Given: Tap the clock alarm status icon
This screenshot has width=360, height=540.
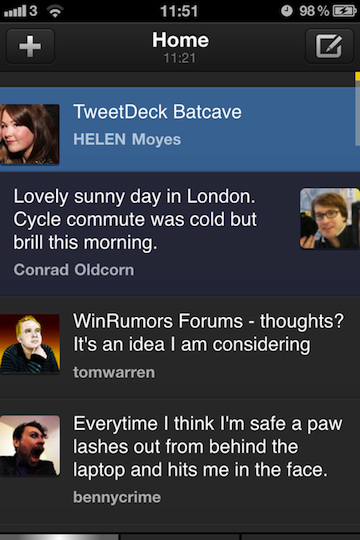Looking at the screenshot, I should [287, 11].
